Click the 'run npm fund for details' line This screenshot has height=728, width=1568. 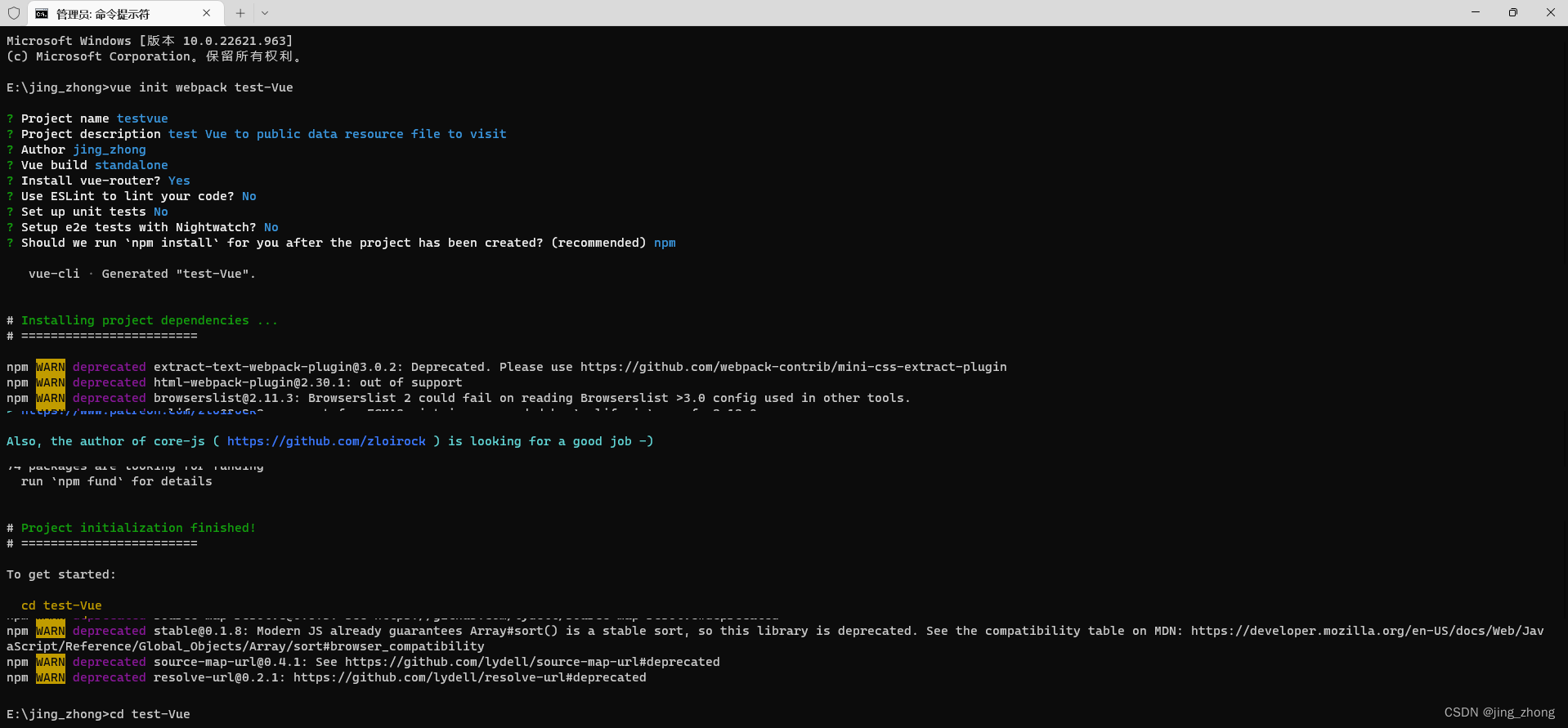[117, 481]
